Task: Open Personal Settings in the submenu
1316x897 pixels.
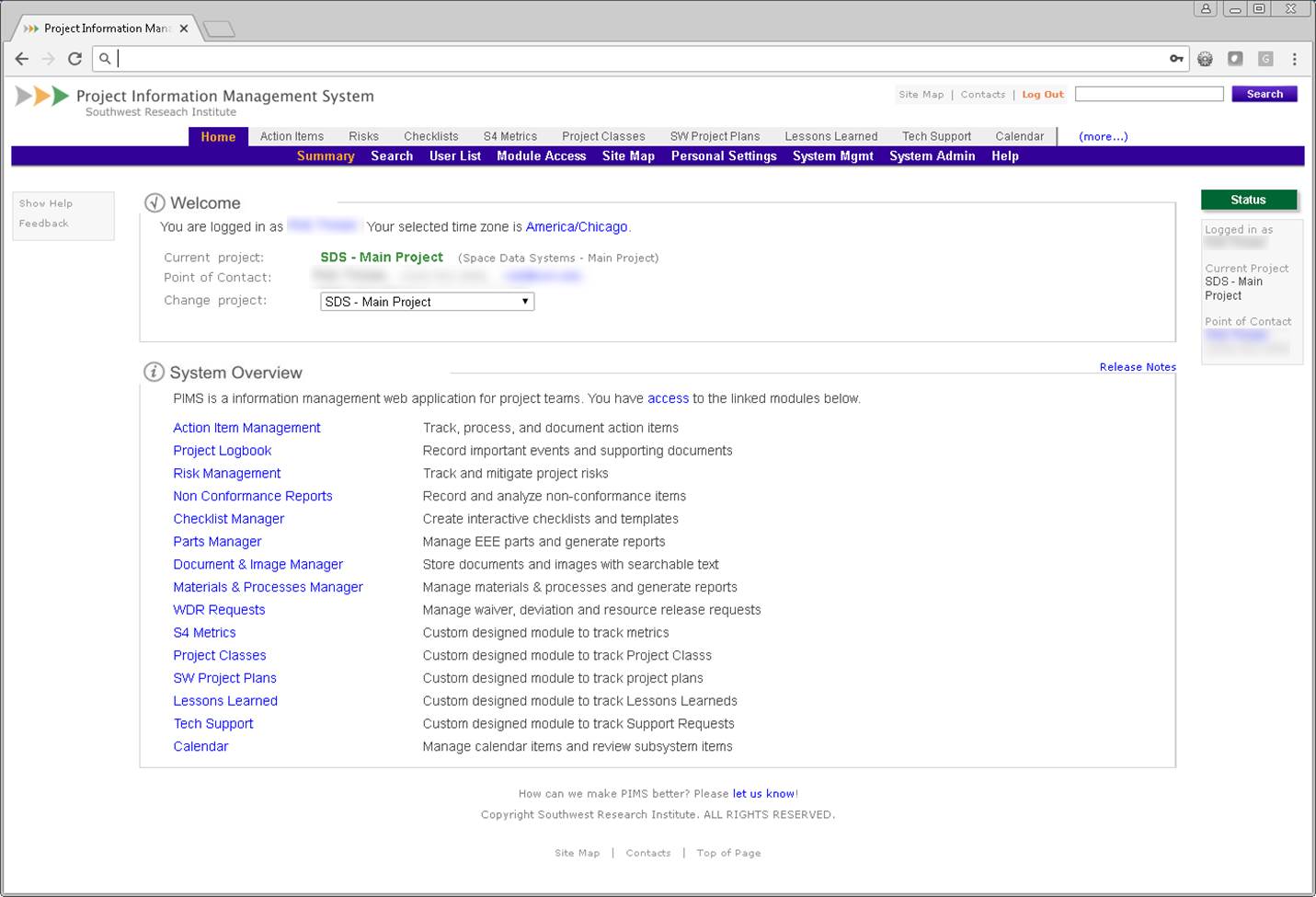Action: [724, 156]
